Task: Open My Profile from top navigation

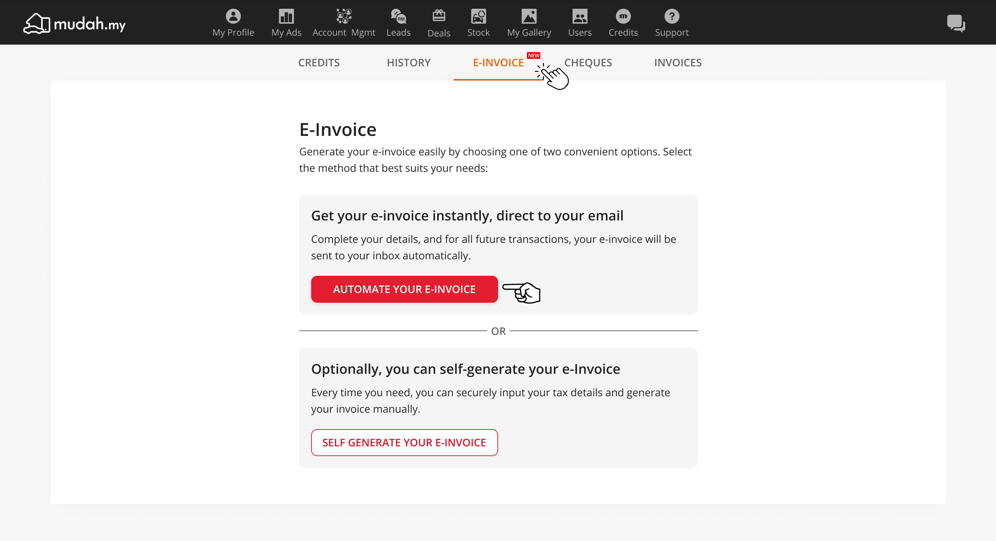Action: 233,22
